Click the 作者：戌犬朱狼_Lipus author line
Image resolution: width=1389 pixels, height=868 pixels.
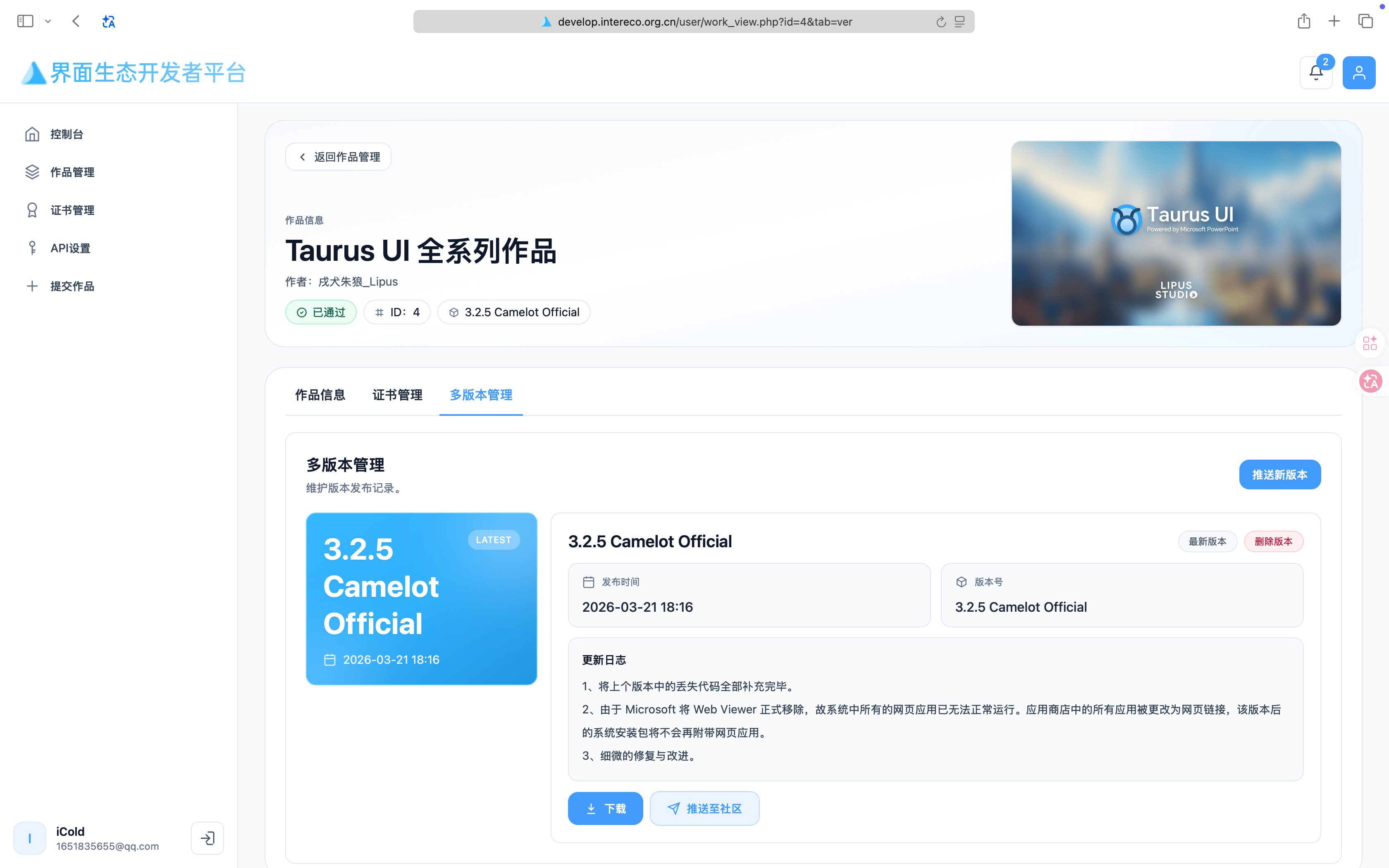[x=341, y=282]
